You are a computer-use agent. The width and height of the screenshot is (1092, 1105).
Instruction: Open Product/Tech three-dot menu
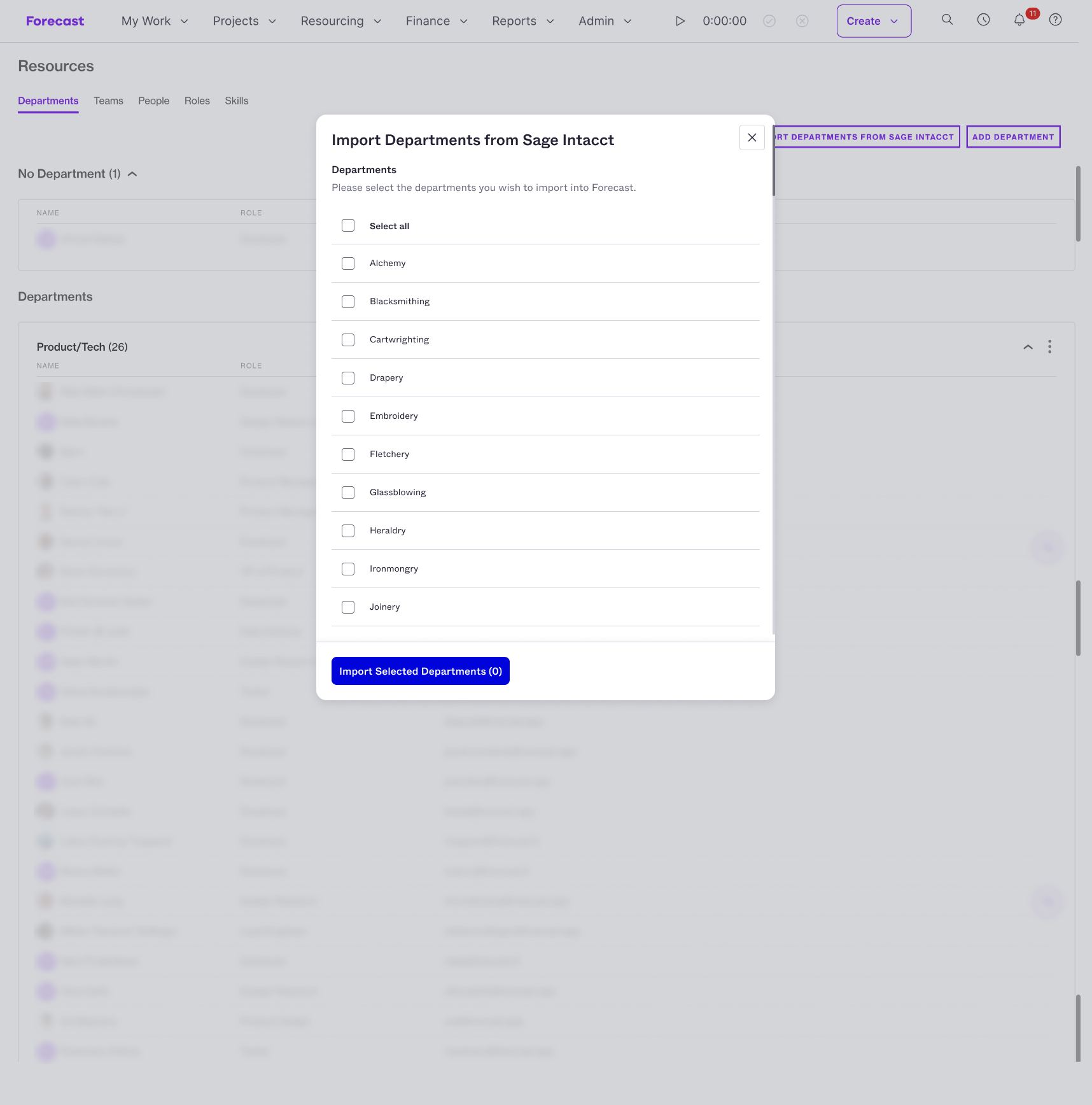(x=1050, y=347)
